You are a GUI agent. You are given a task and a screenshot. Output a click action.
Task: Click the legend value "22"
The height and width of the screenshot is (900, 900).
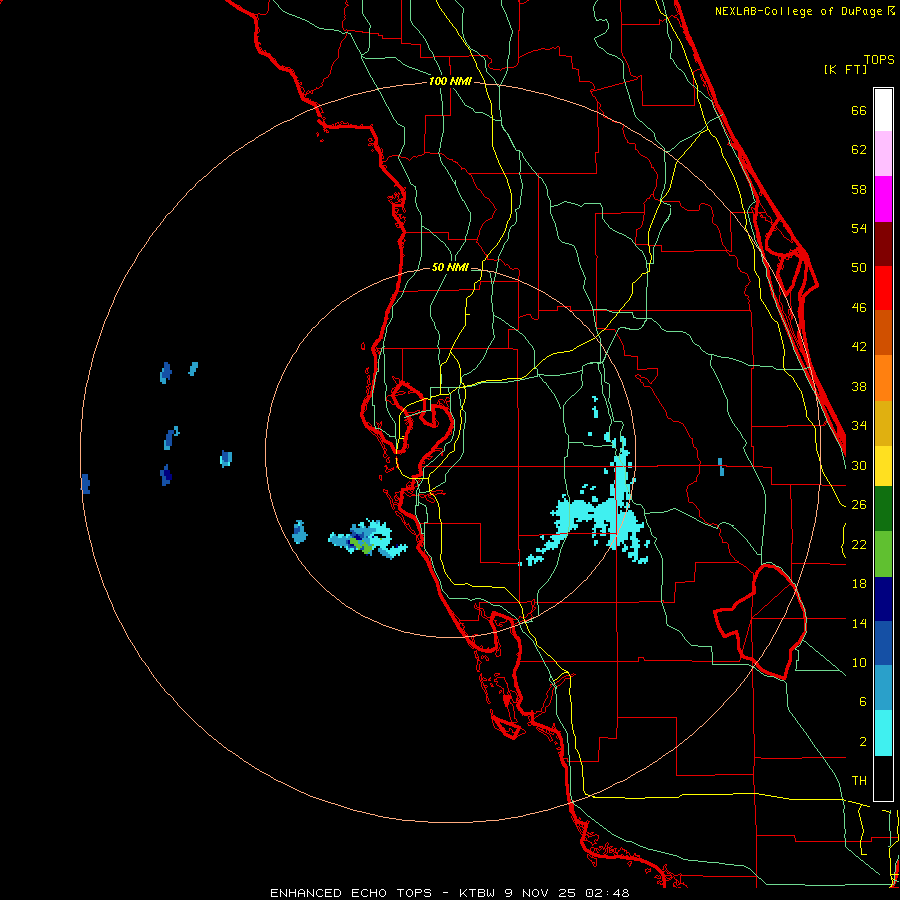tap(859, 544)
